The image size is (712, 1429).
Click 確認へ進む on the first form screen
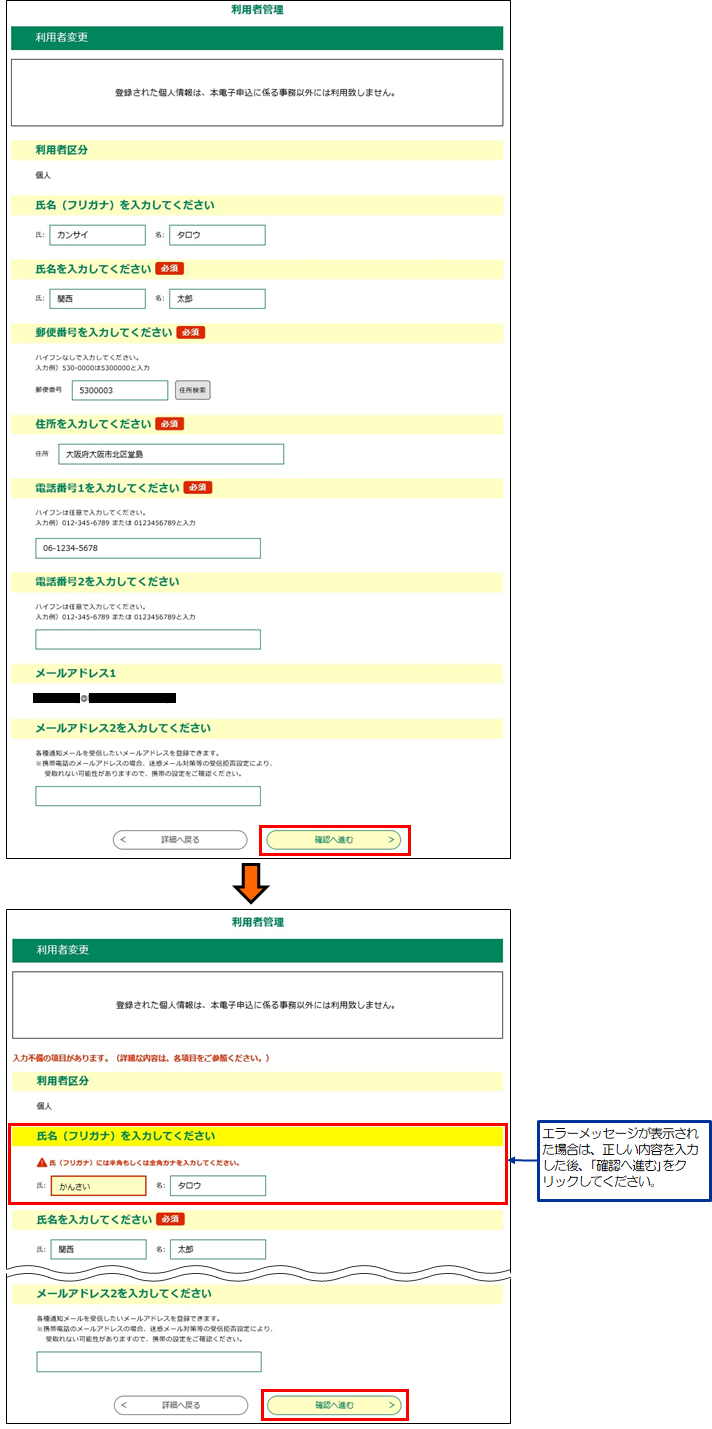pos(334,840)
